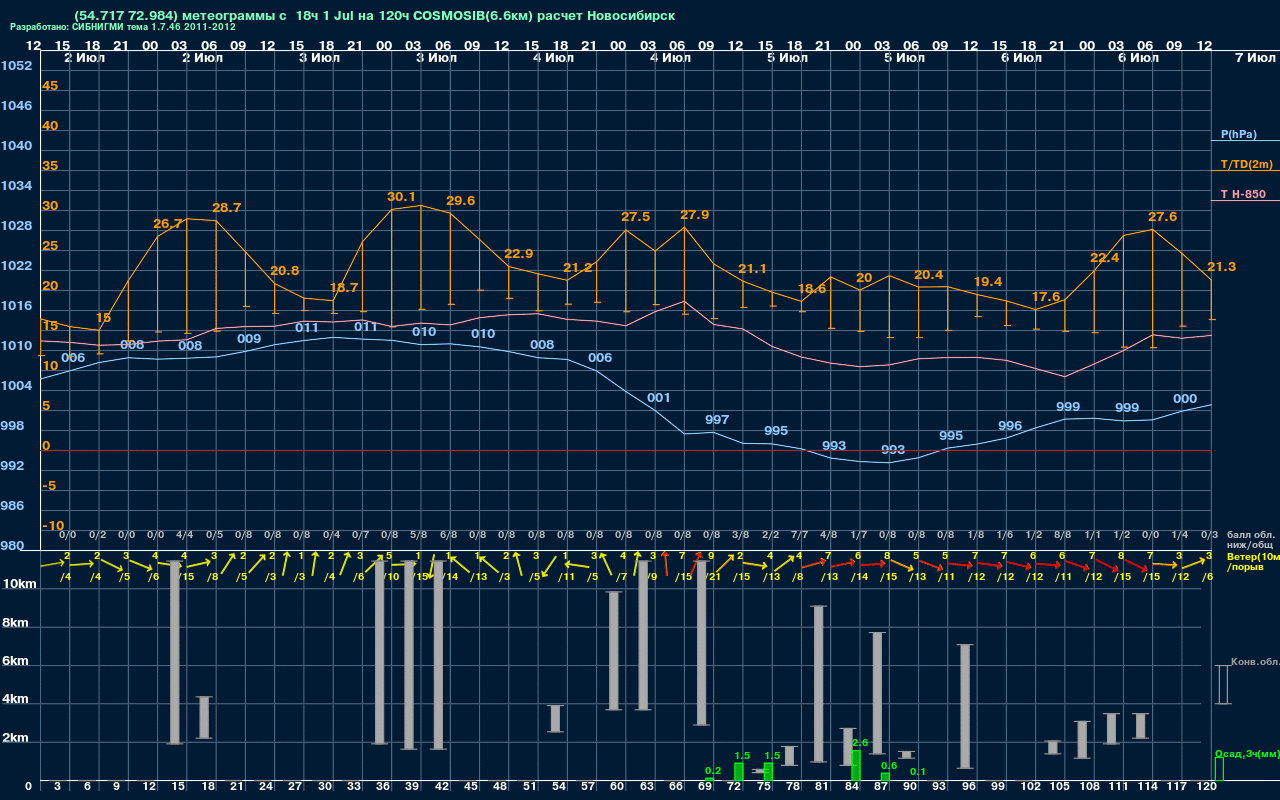Viewport: 1280px width, 800px height.
Task: Click the 18.6 temperature value
Action: click(812, 289)
